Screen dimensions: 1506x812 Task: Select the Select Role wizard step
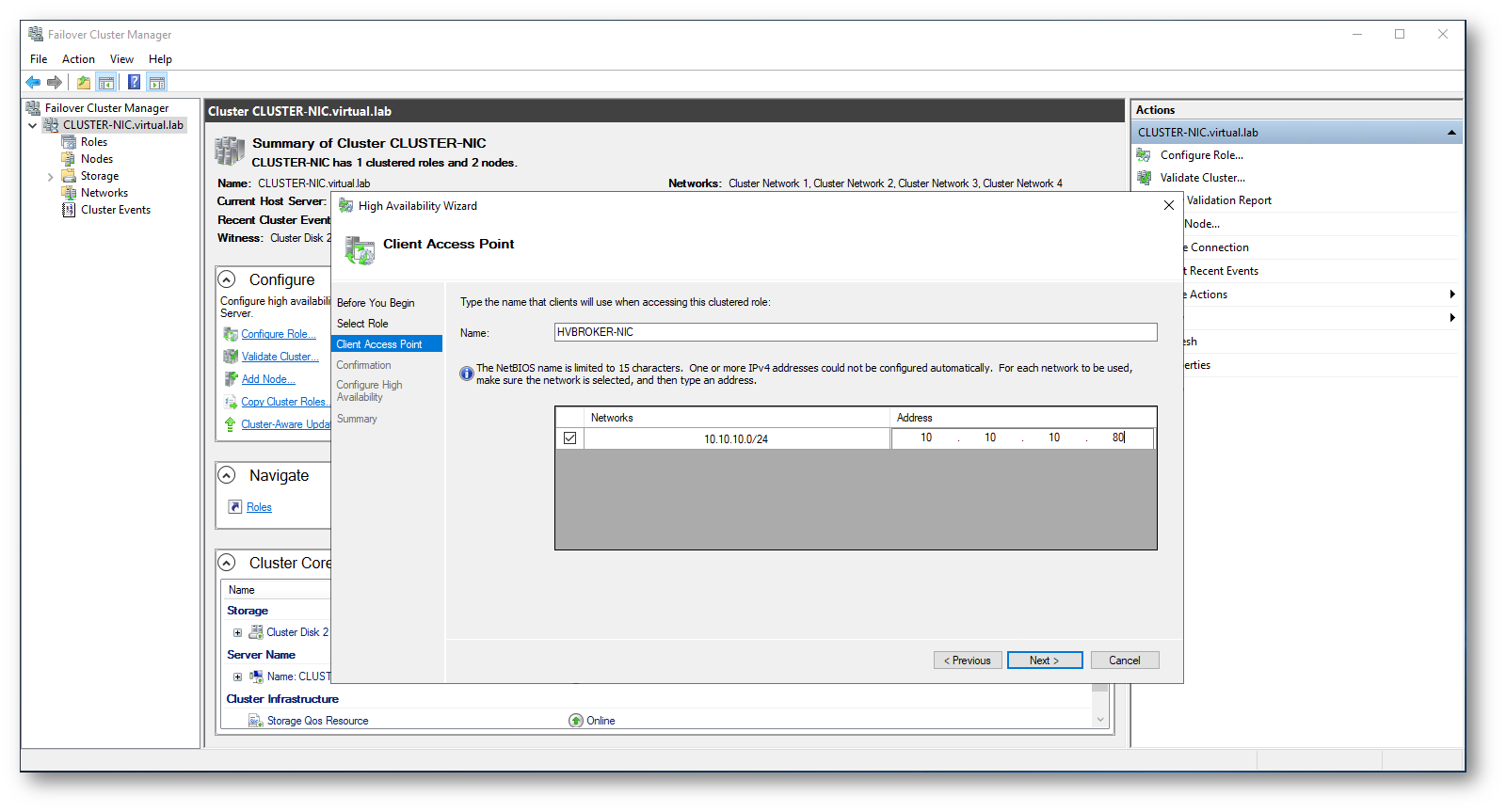[x=362, y=324]
